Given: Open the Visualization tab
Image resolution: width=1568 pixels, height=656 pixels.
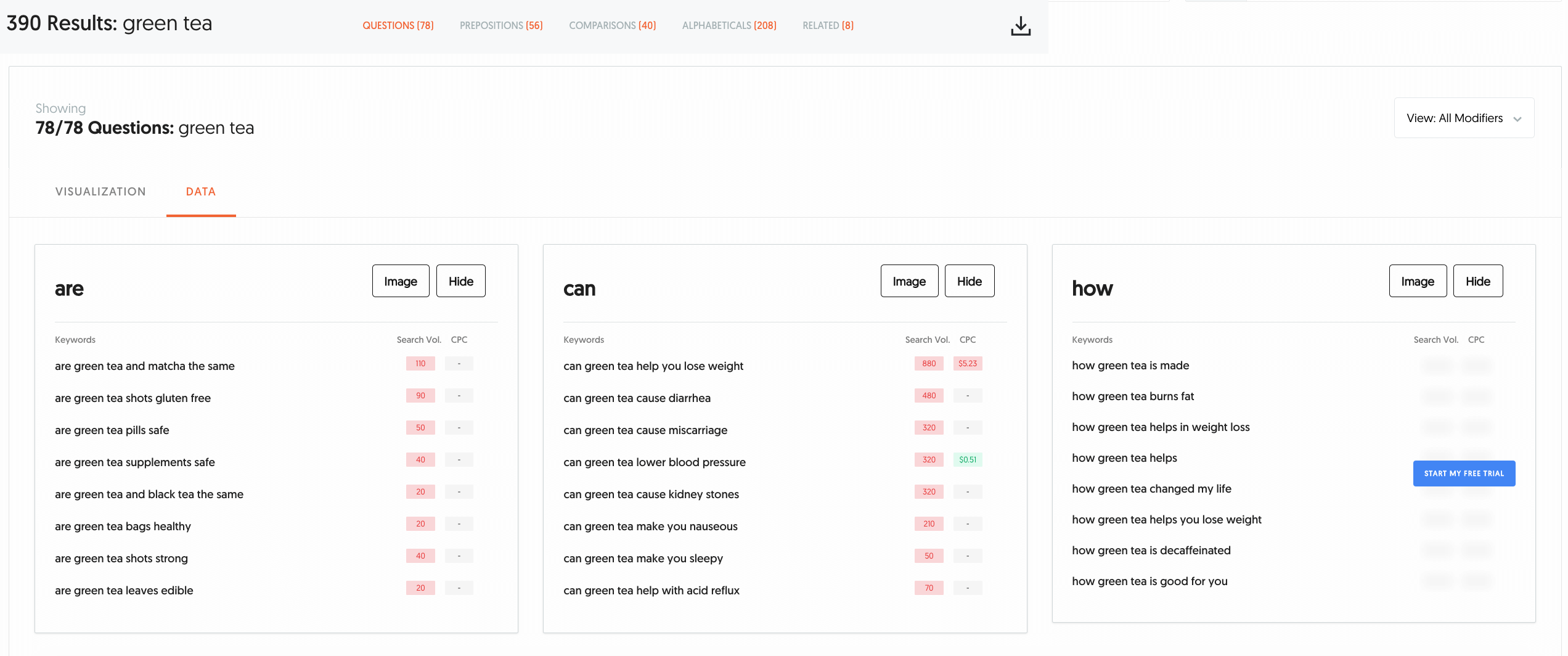Looking at the screenshot, I should coord(100,192).
